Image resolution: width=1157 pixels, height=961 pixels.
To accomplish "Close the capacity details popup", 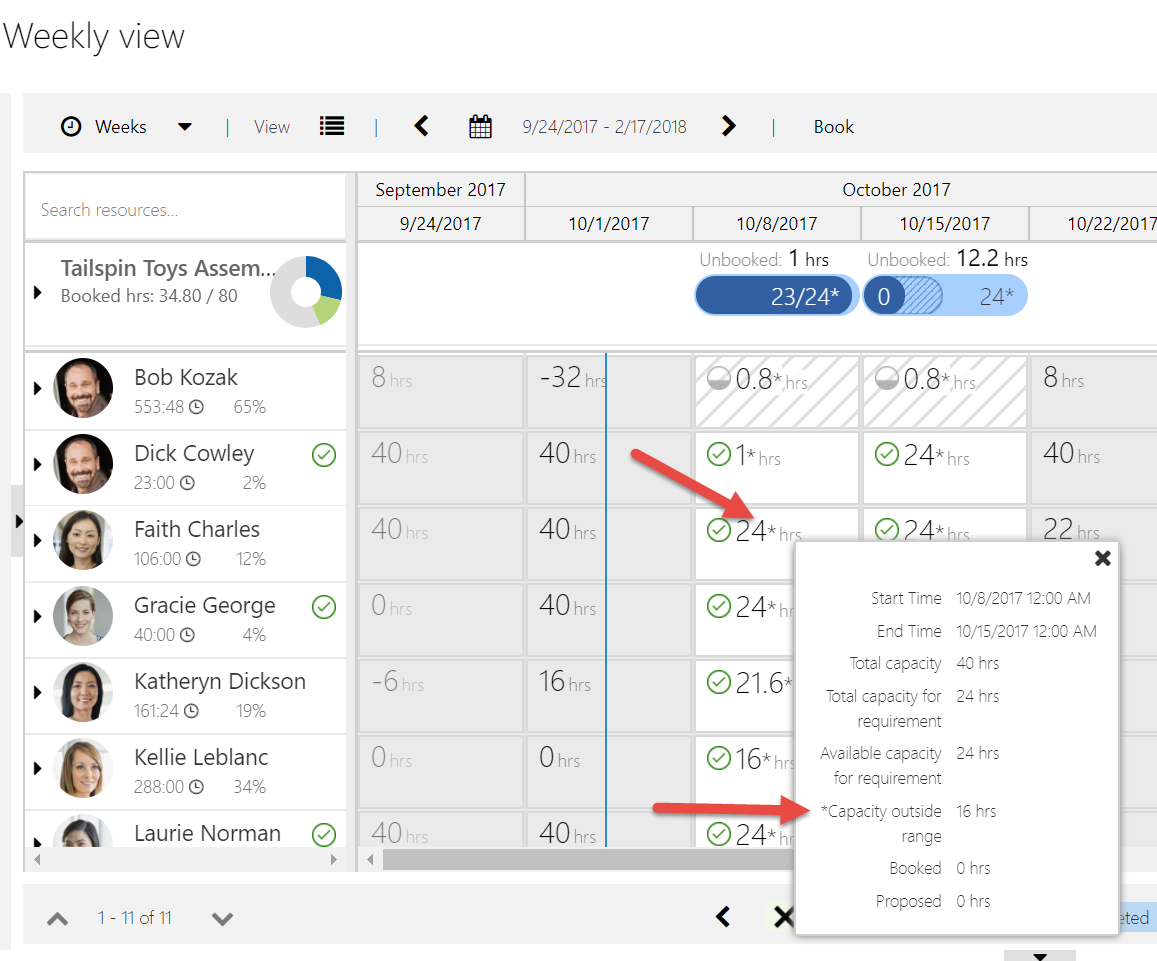I will pyautogui.click(x=1102, y=558).
